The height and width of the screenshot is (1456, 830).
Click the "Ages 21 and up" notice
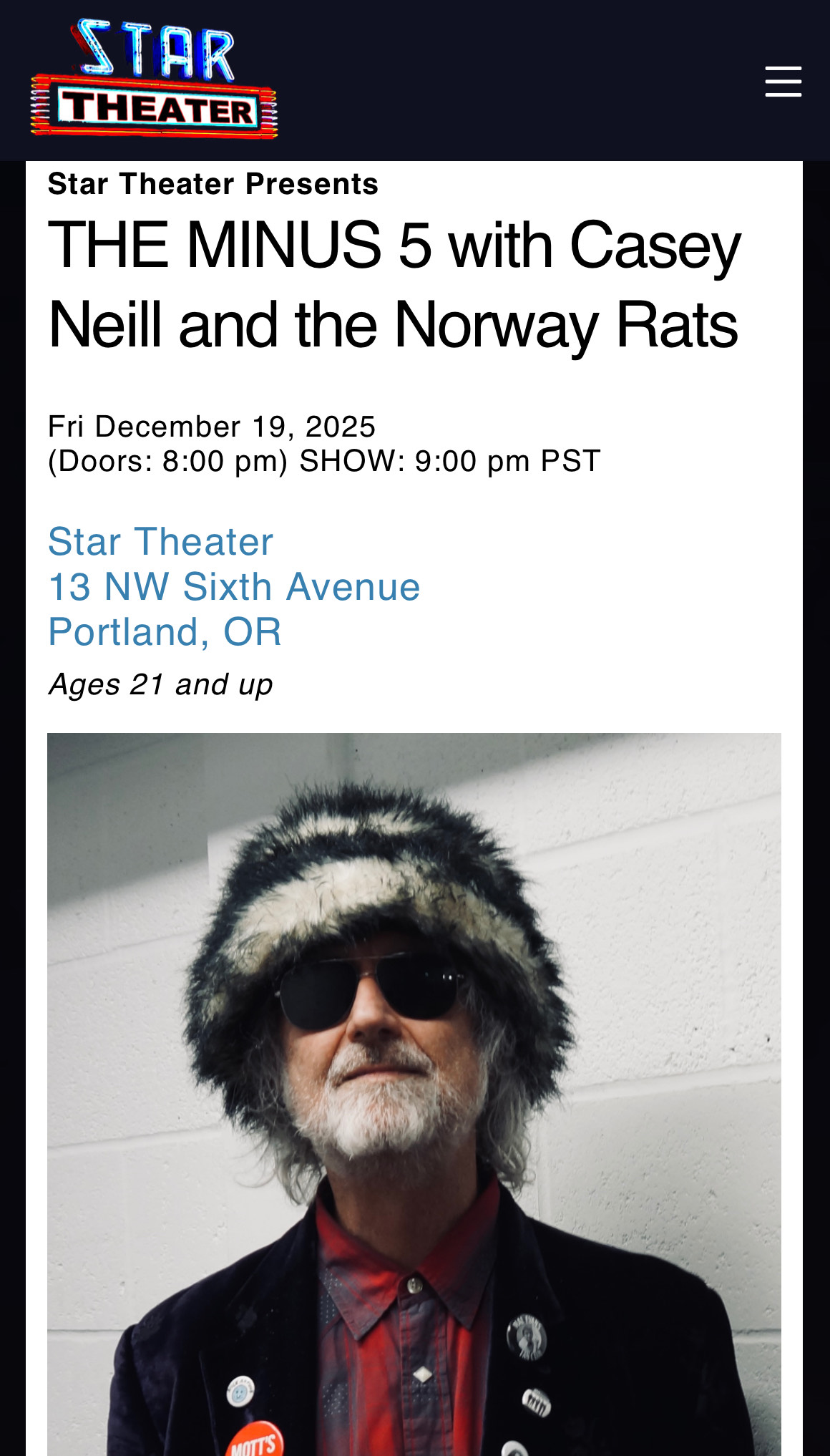point(160,684)
